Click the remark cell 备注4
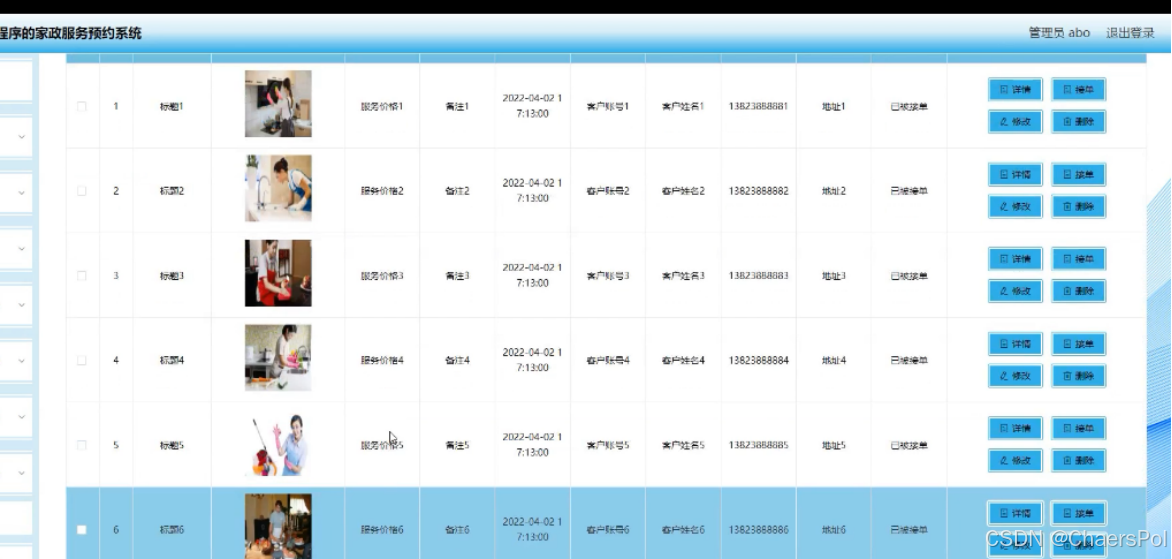Screen dimensions: 1172x559 tap(457, 360)
